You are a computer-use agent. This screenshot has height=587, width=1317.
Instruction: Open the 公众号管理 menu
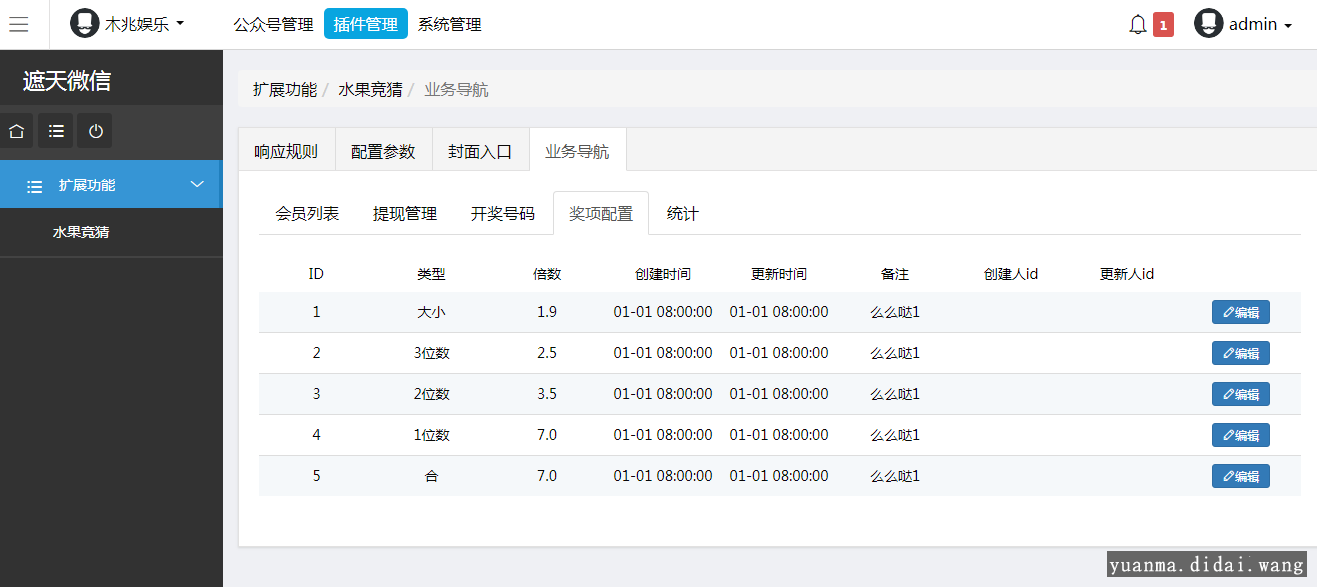[273, 24]
